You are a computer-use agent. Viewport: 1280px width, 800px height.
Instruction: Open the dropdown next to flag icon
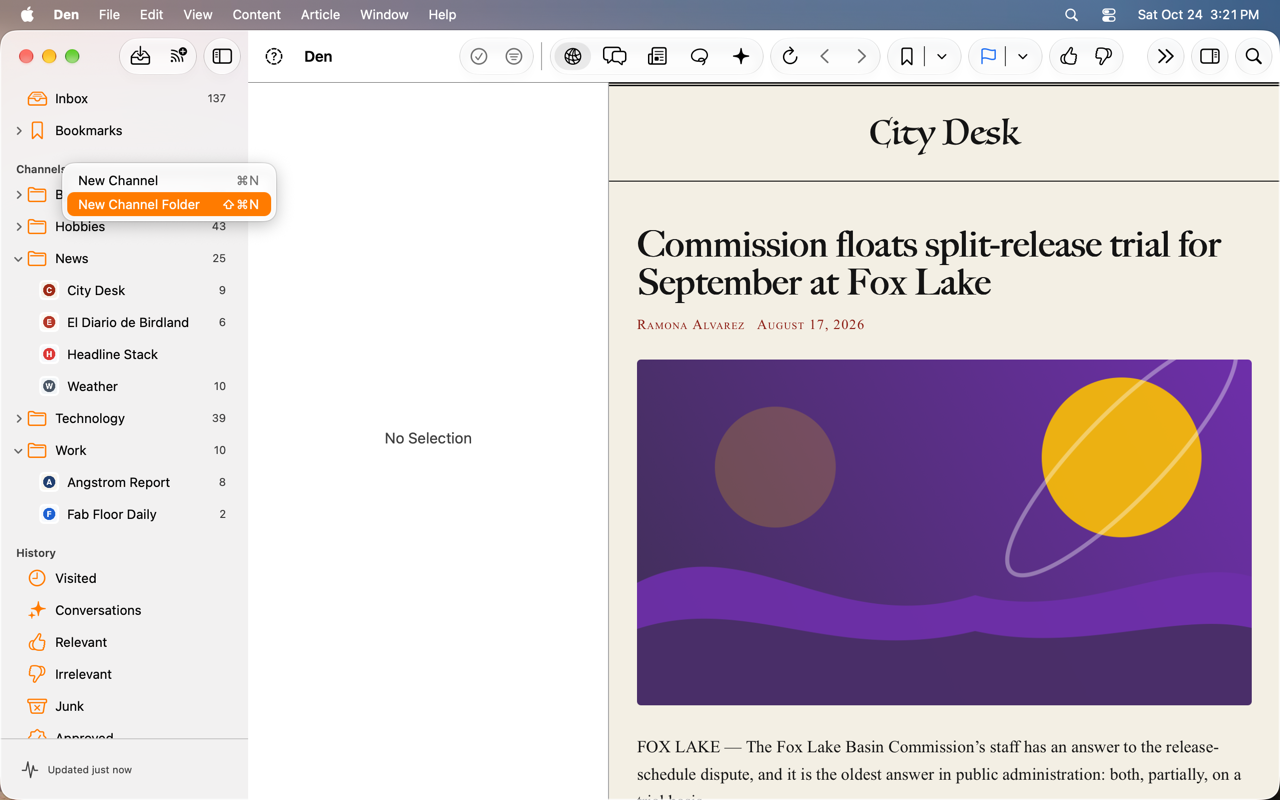coord(1023,57)
